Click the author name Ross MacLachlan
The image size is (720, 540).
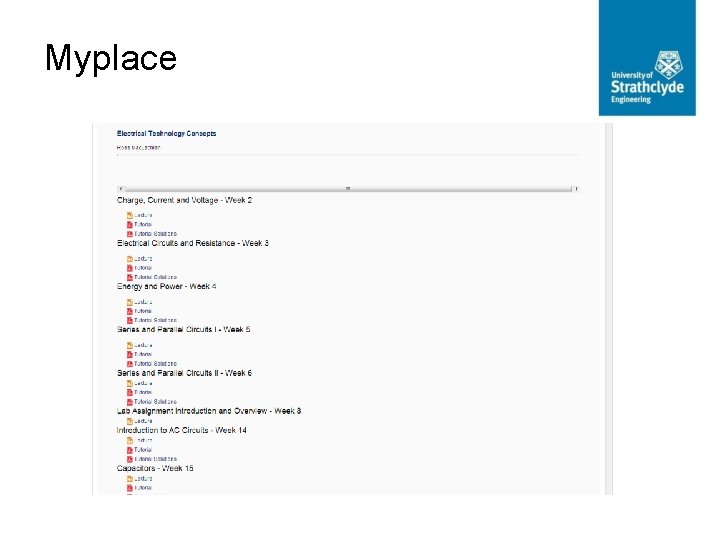[x=138, y=148]
